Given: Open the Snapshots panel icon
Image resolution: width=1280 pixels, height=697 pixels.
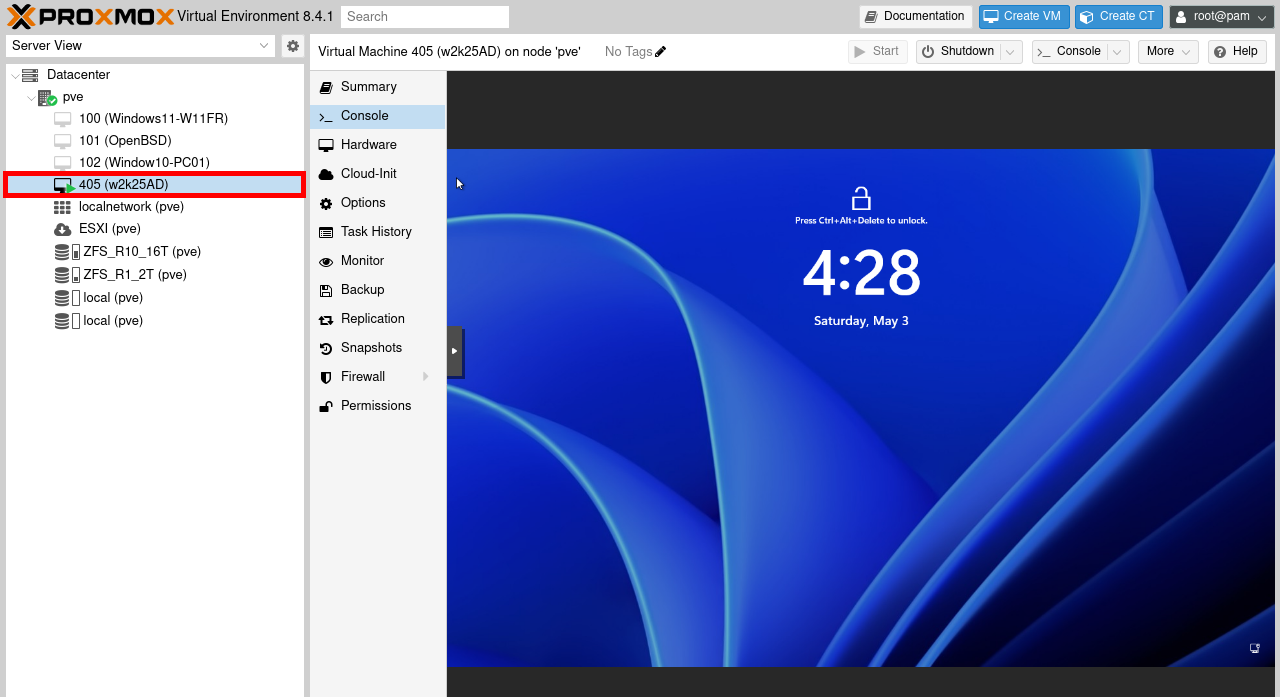Looking at the screenshot, I should [x=326, y=347].
